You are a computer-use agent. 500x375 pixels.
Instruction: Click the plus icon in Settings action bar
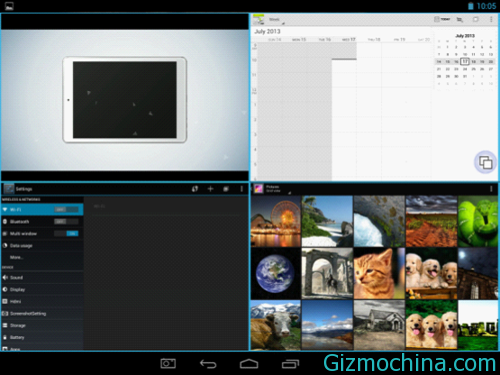[210, 189]
